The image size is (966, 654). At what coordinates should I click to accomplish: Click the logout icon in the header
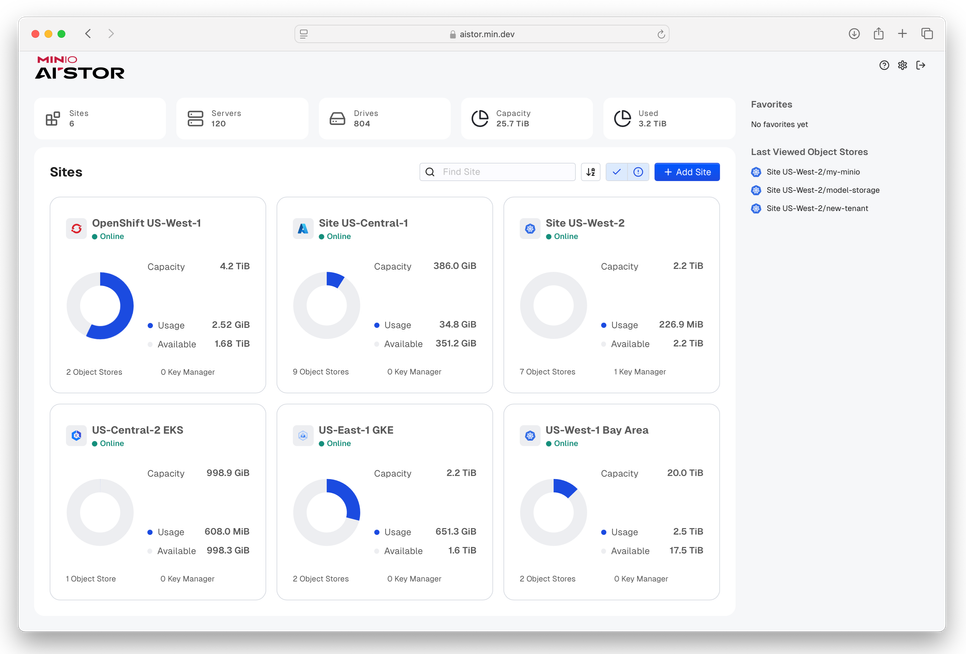pyautogui.click(x=921, y=65)
